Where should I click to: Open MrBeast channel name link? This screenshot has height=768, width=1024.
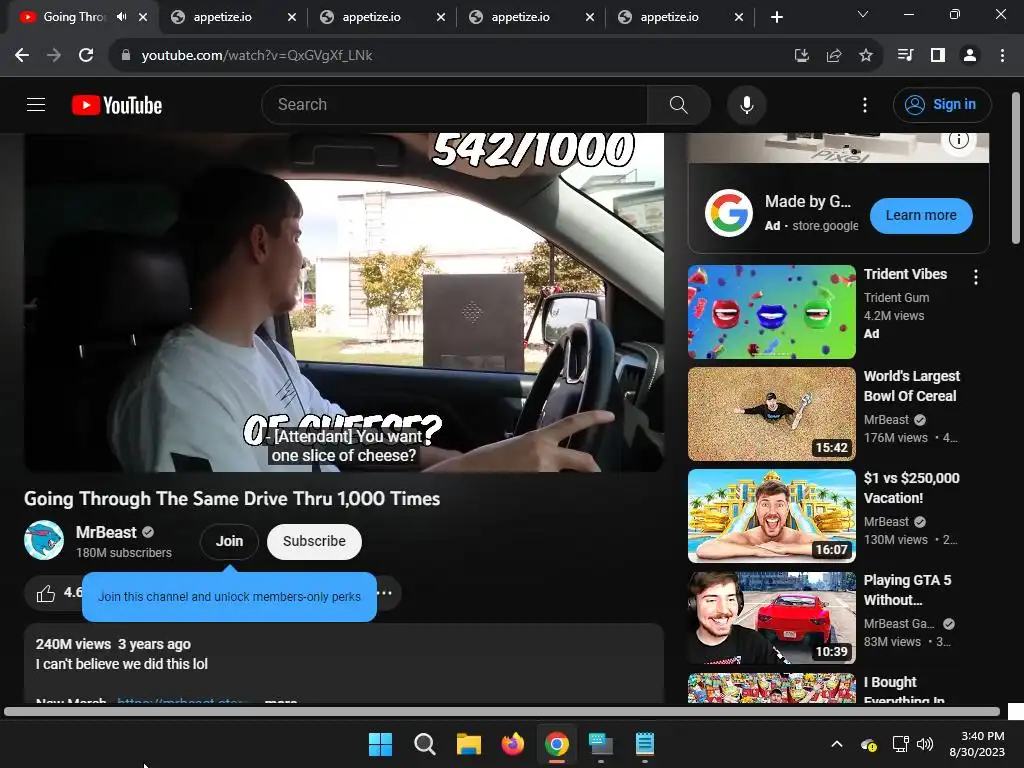click(x=106, y=532)
